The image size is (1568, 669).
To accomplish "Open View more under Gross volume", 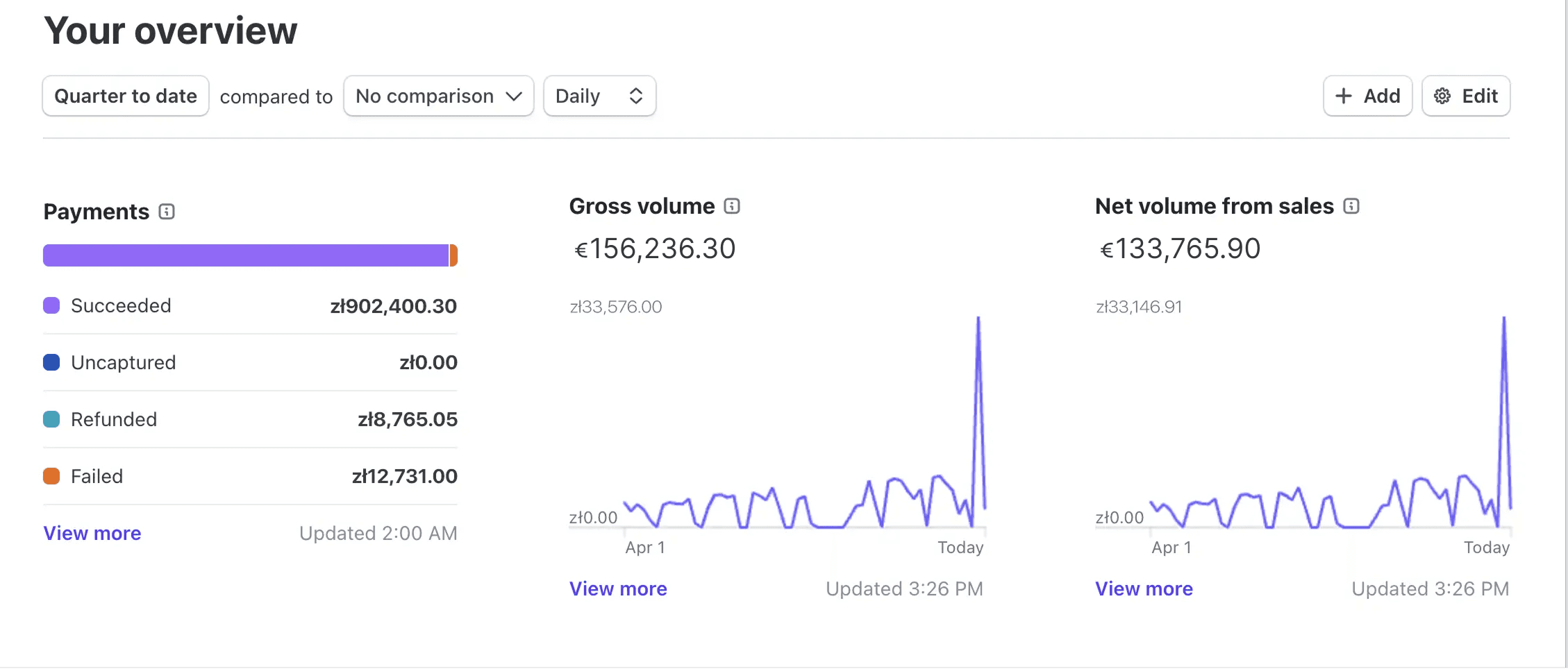I will pyautogui.click(x=618, y=588).
